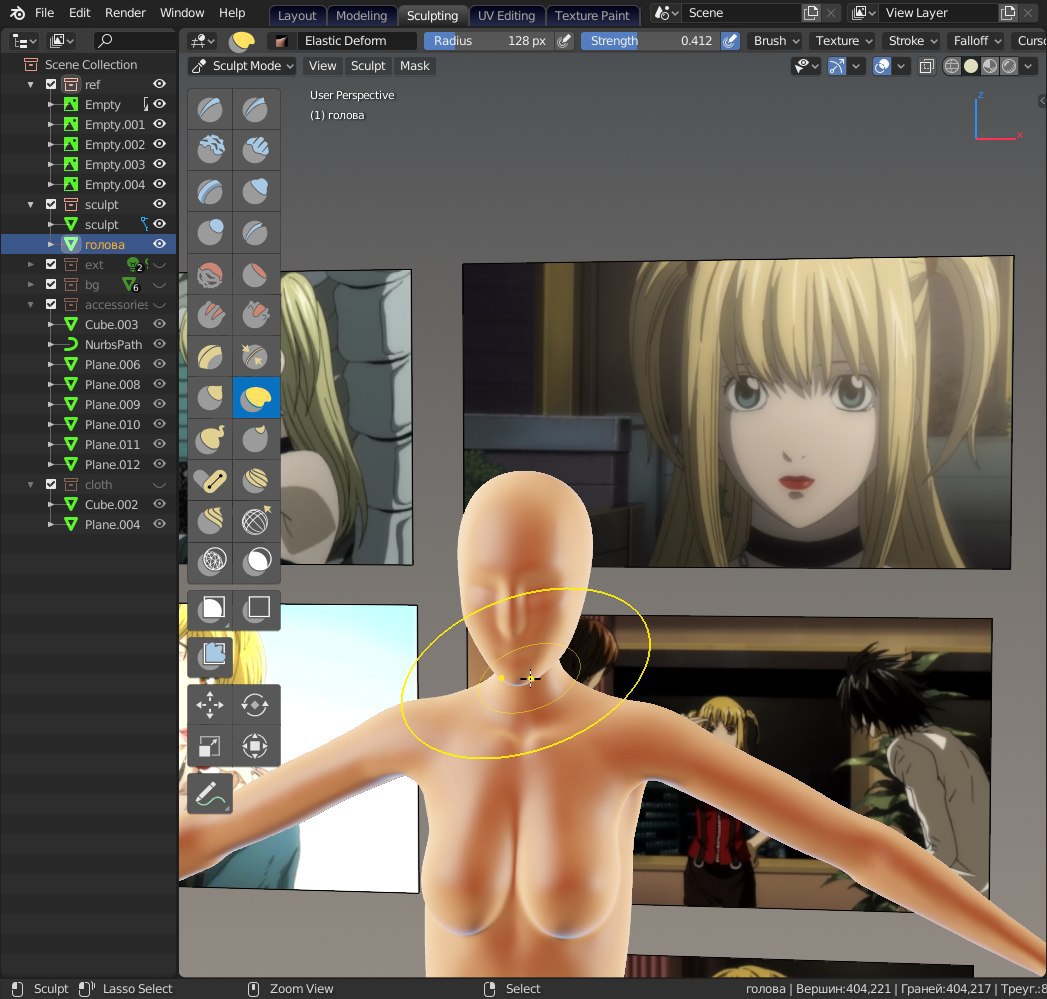Select the Mask brush tool
This screenshot has height=999, width=1047.
coord(255,562)
